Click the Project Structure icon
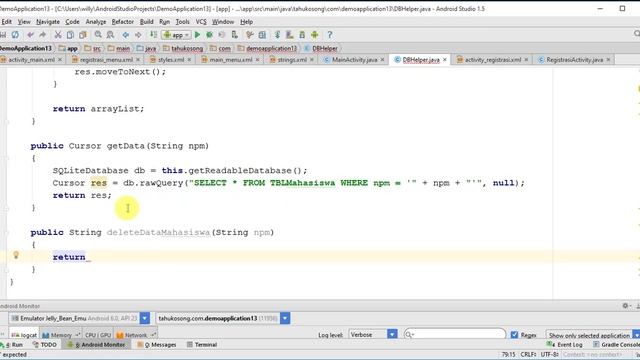The height and width of the screenshot is (360, 640). point(262,35)
